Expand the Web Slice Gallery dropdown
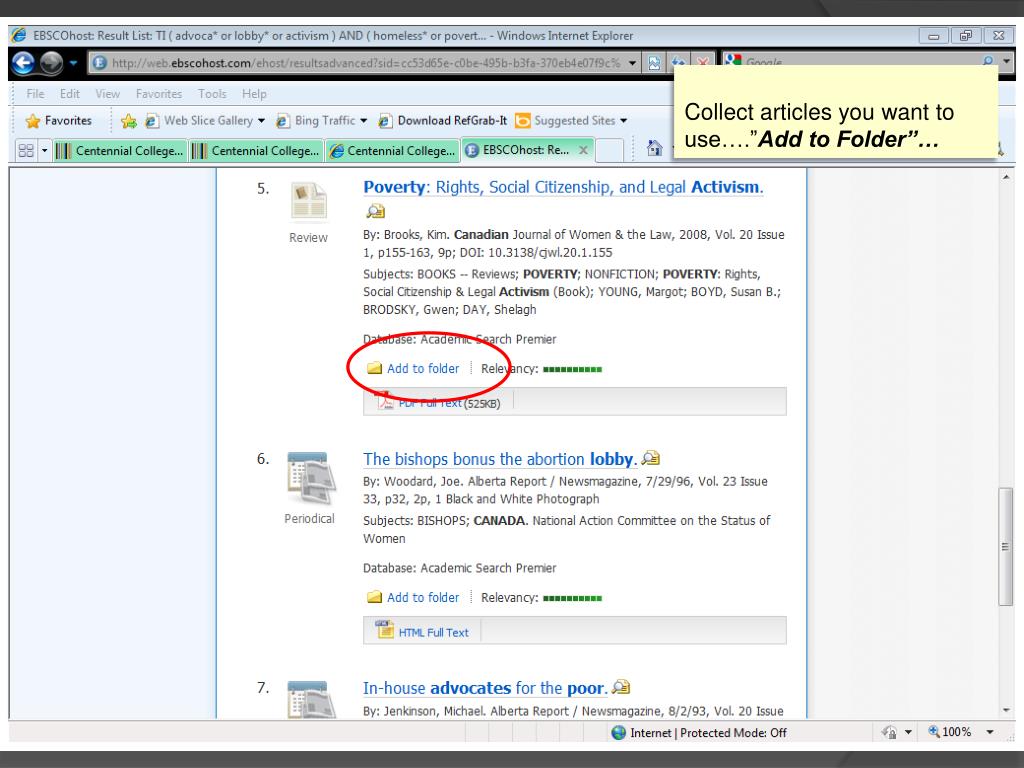The height and width of the screenshot is (768, 1024). click(261, 121)
